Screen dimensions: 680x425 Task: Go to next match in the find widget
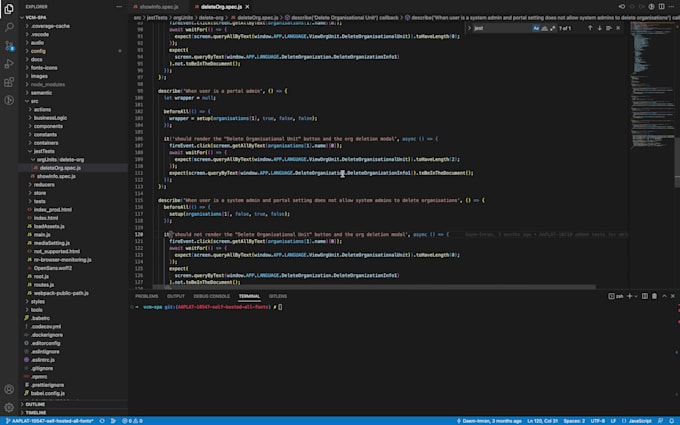[x=599, y=28]
